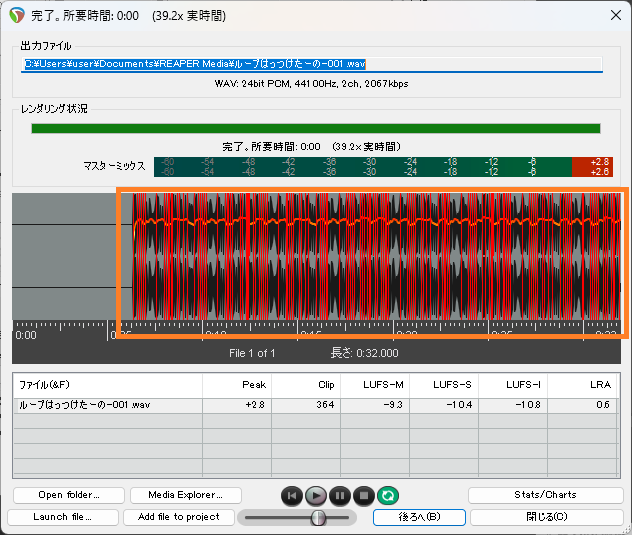
Task: Click the playback volume slider handle
Action: click(x=318, y=517)
